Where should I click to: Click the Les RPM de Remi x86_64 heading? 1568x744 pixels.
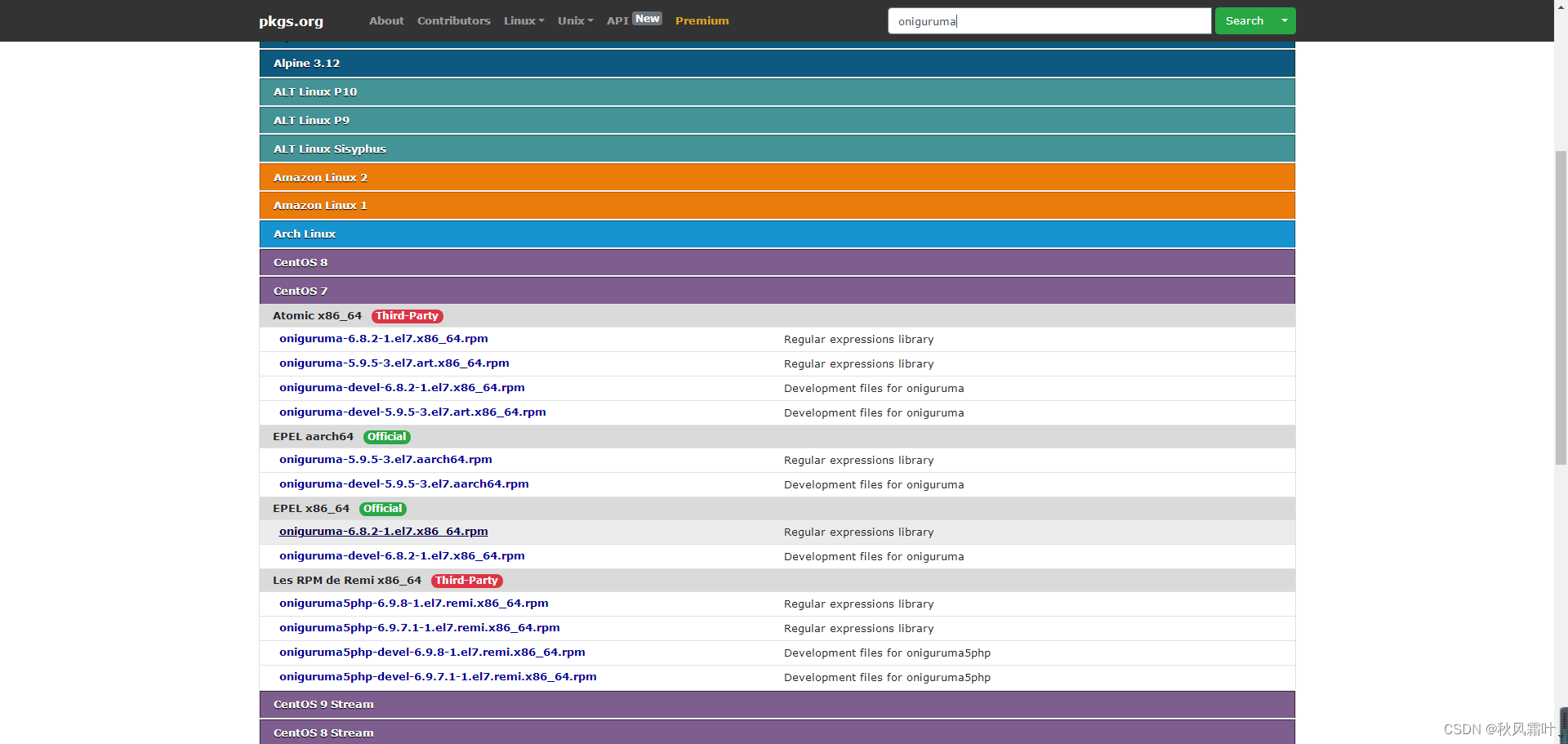(x=347, y=581)
